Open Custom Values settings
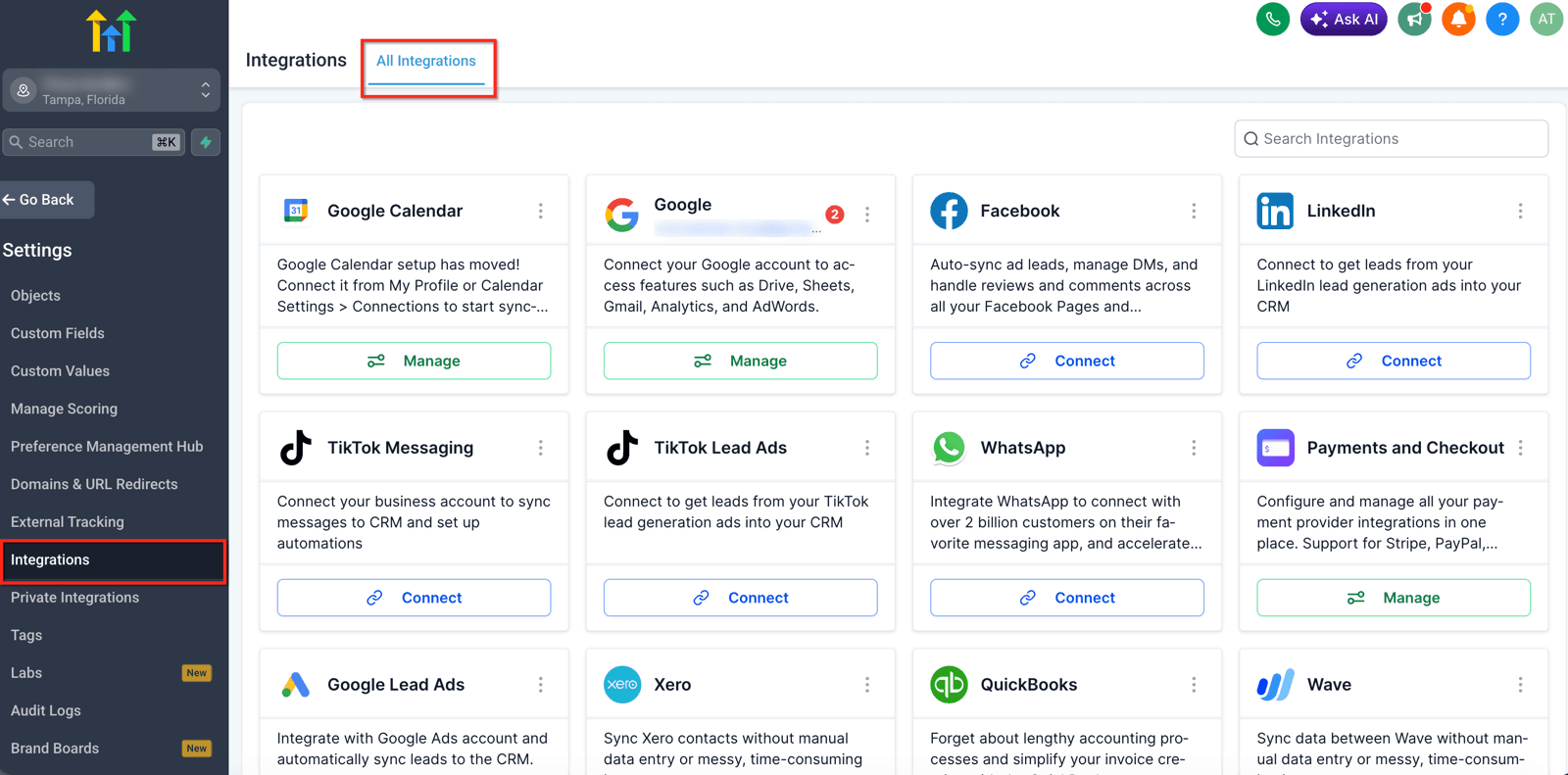This screenshot has height=775, width=1568. pos(60,371)
